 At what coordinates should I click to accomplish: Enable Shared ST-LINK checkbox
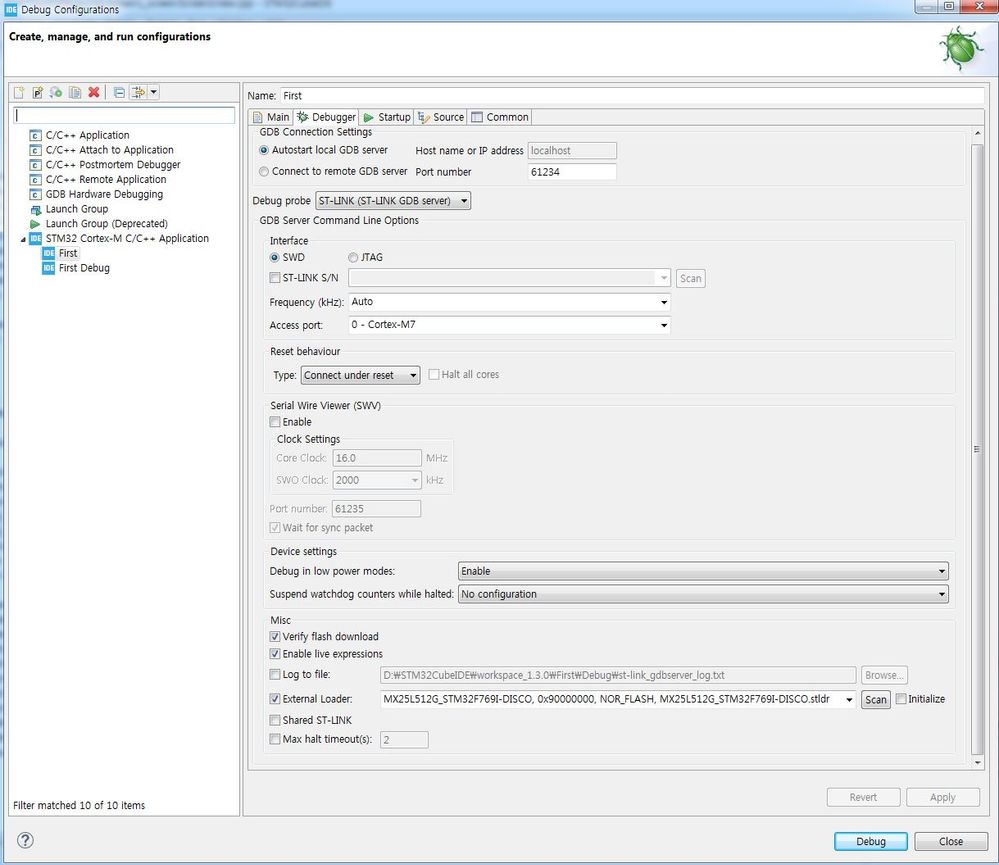point(275,720)
